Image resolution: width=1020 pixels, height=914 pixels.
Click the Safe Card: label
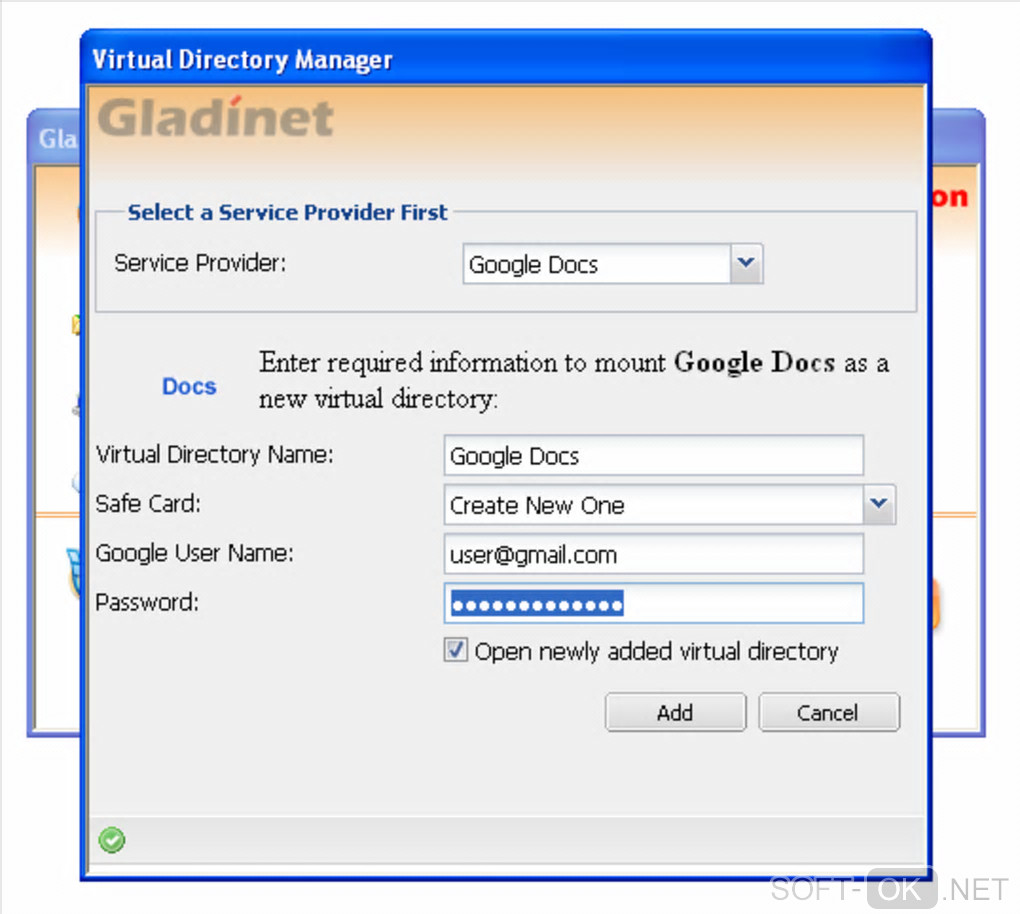pyautogui.click(x=148, y=504)
